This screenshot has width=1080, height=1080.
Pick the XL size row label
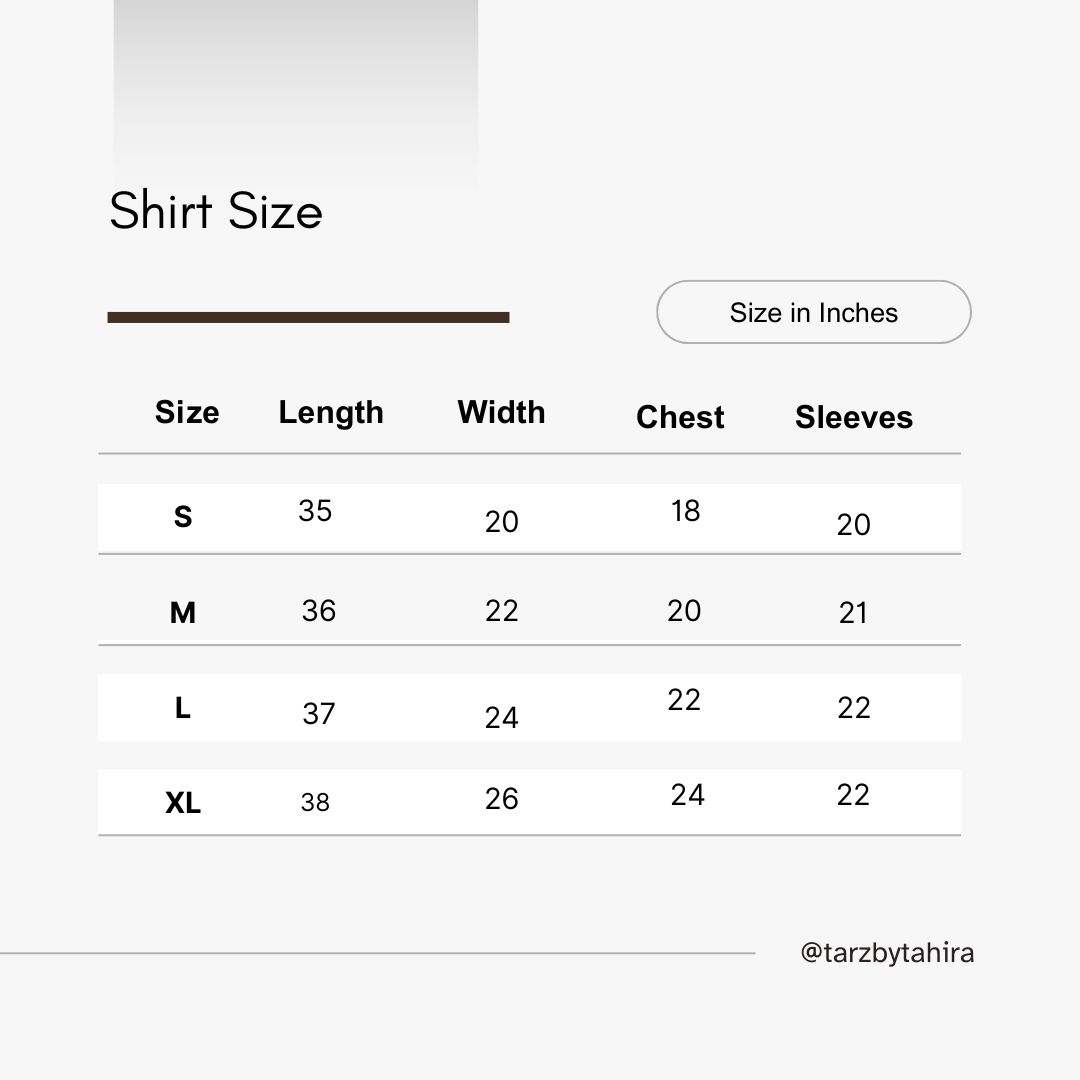pyautogui.click(x=183, y=802)
